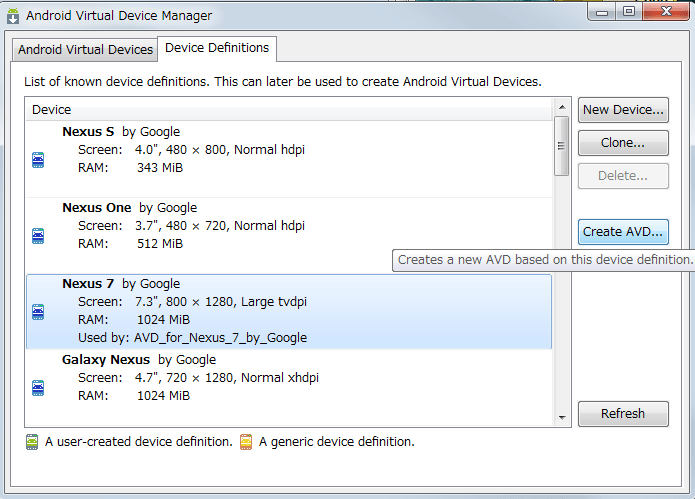695x499 pixels.
Task: Click the green user-created definition legend icon
Action: (x=32, y=442)
